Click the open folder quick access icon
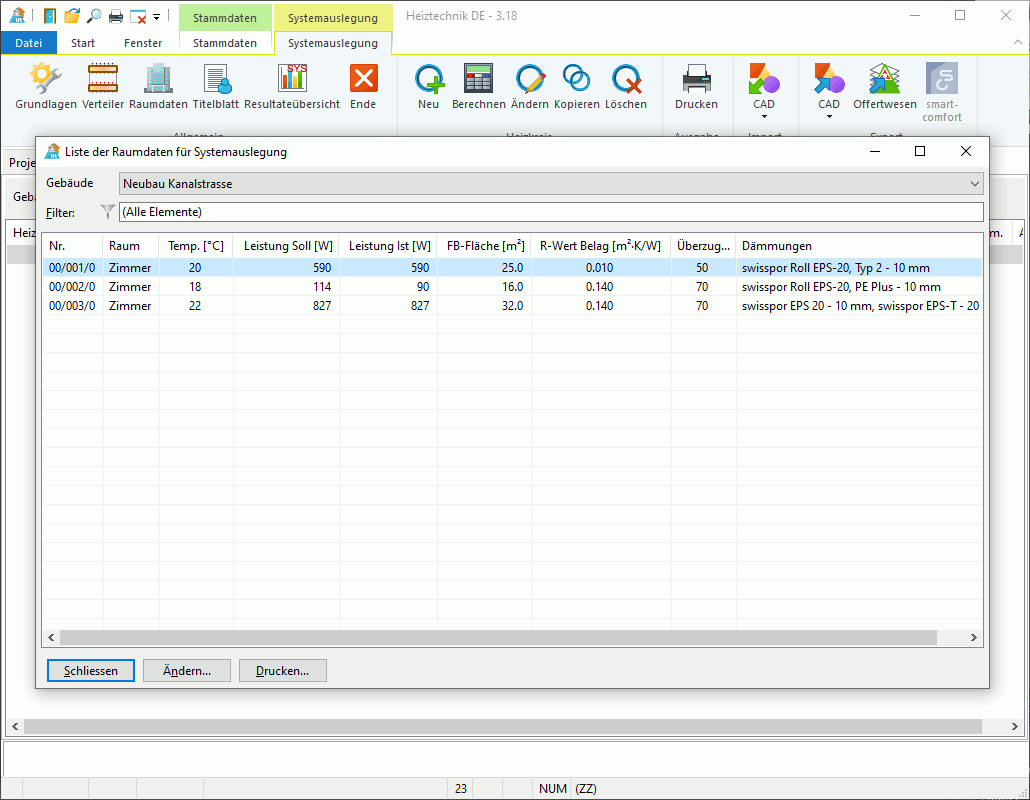 point(72,16)
